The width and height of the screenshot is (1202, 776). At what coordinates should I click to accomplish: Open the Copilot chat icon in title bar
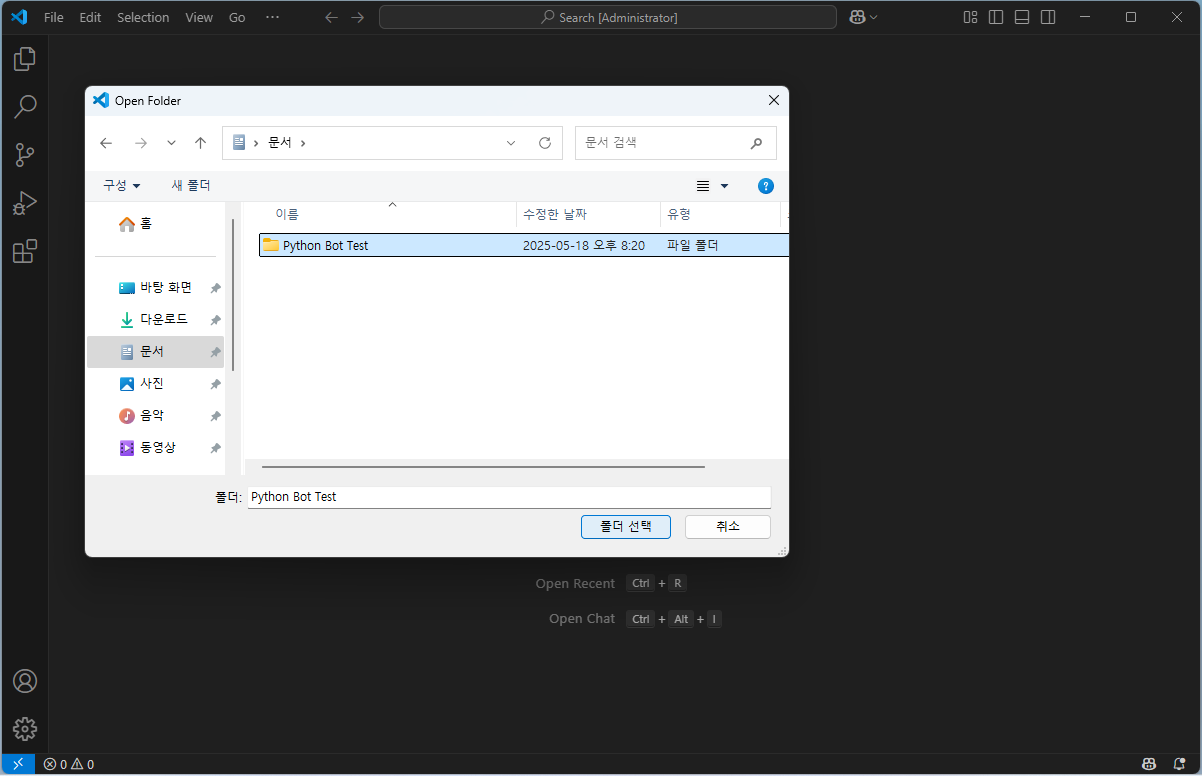click(857, 17)
